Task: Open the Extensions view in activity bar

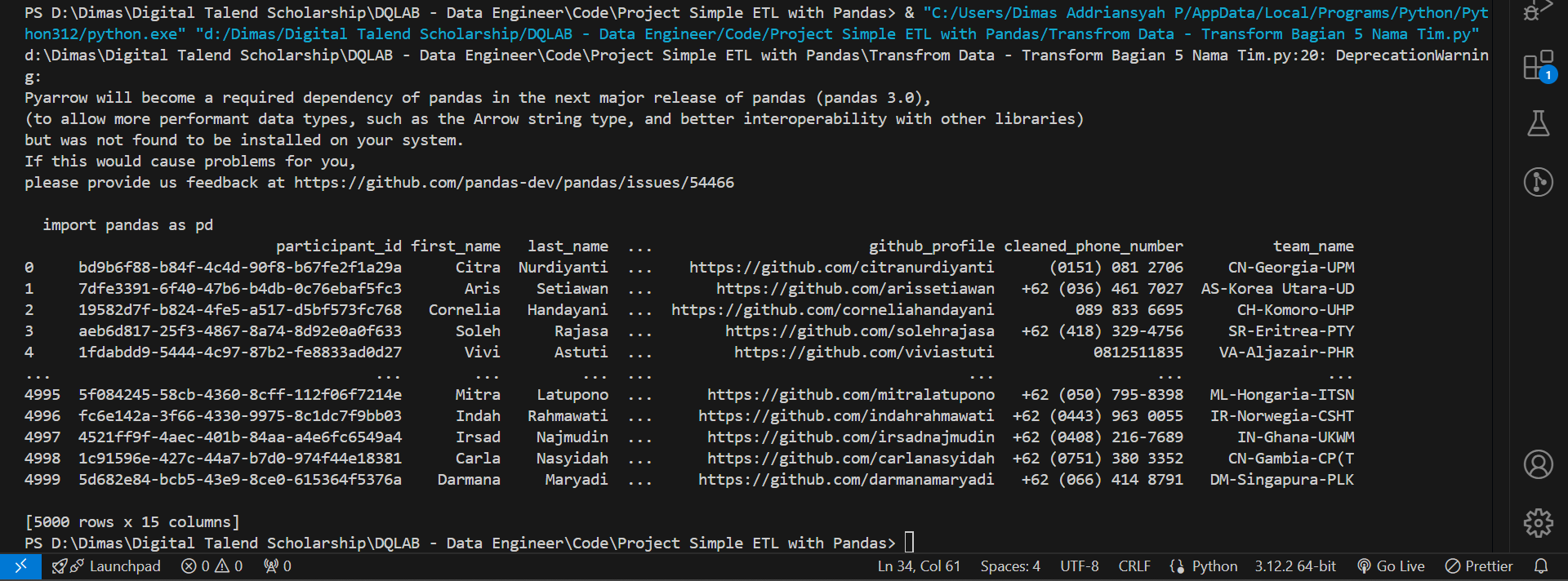Action: pos(1538,66)
